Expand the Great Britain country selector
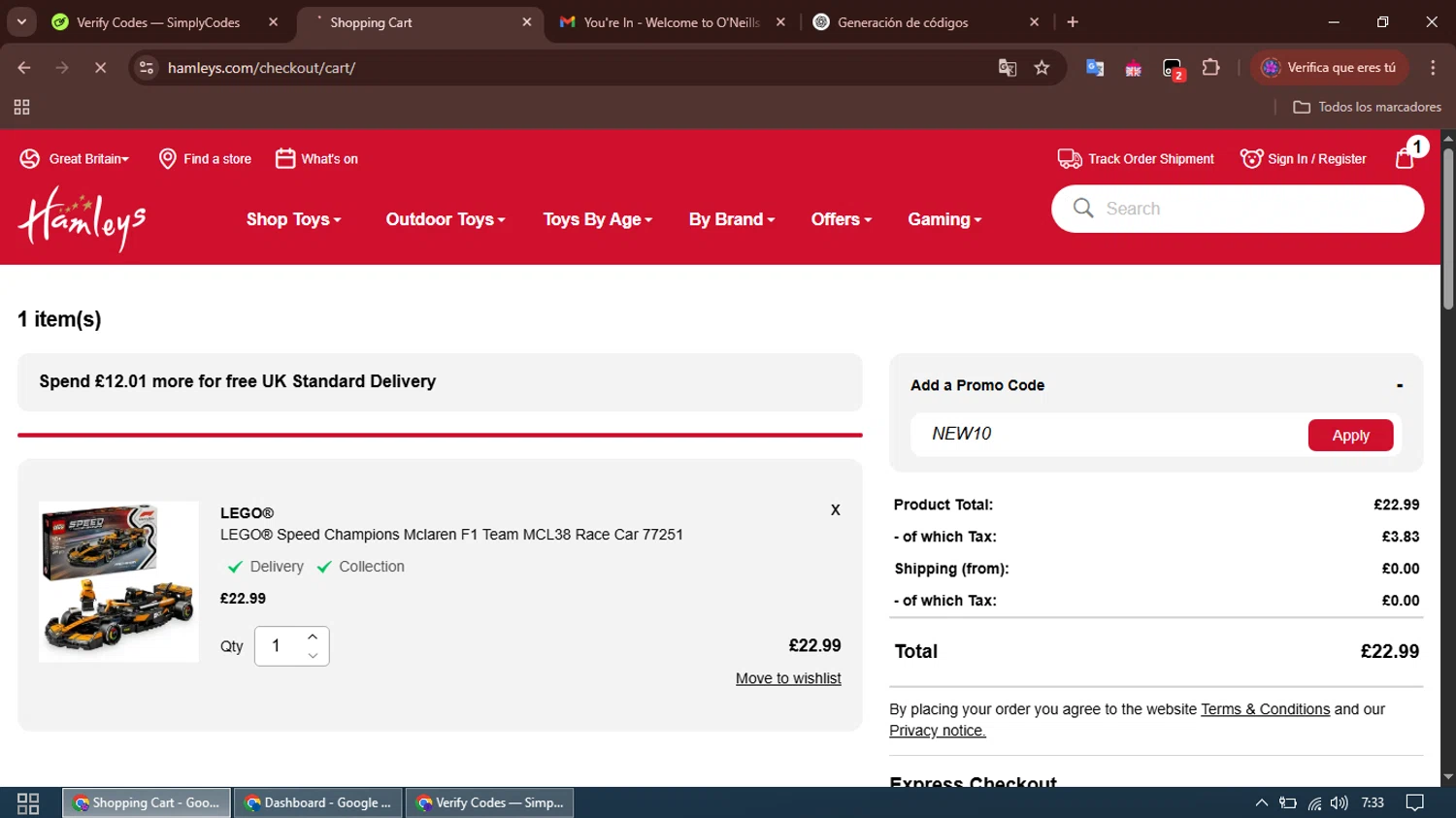Screen dimensions: 1456x818 point(75,159)
